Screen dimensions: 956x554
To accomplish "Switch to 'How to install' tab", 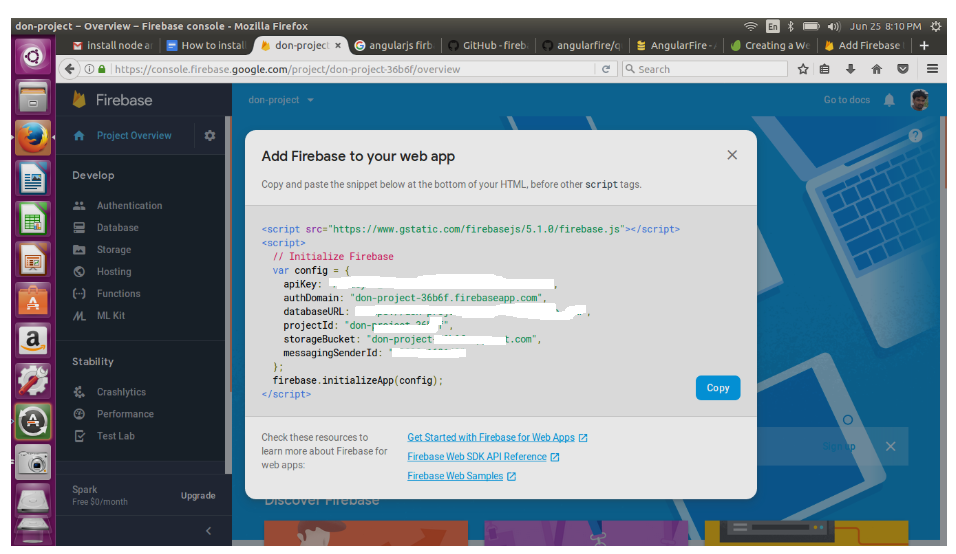I will [x=207, y=46].
